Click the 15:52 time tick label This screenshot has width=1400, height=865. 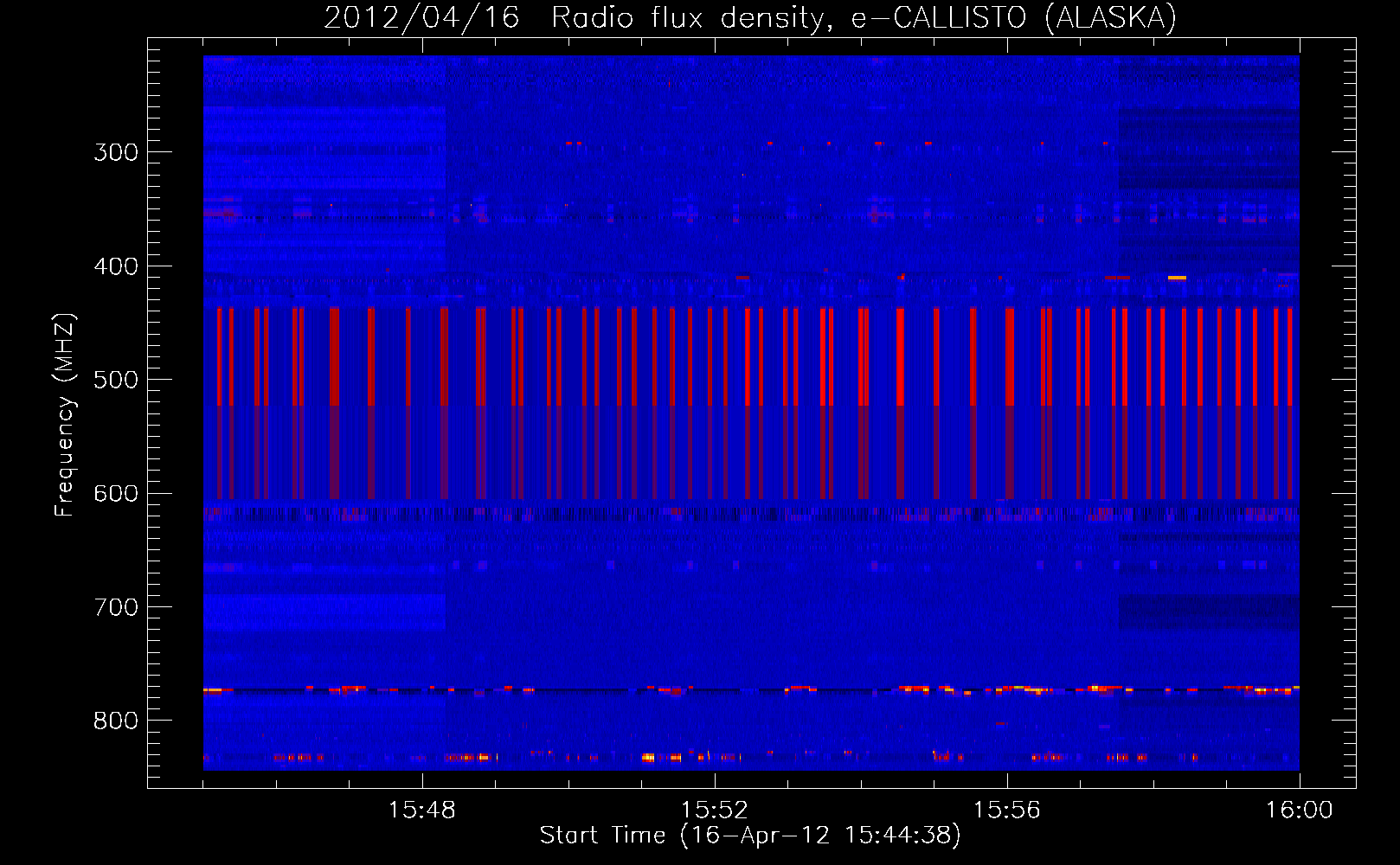(x=715, y=811)
